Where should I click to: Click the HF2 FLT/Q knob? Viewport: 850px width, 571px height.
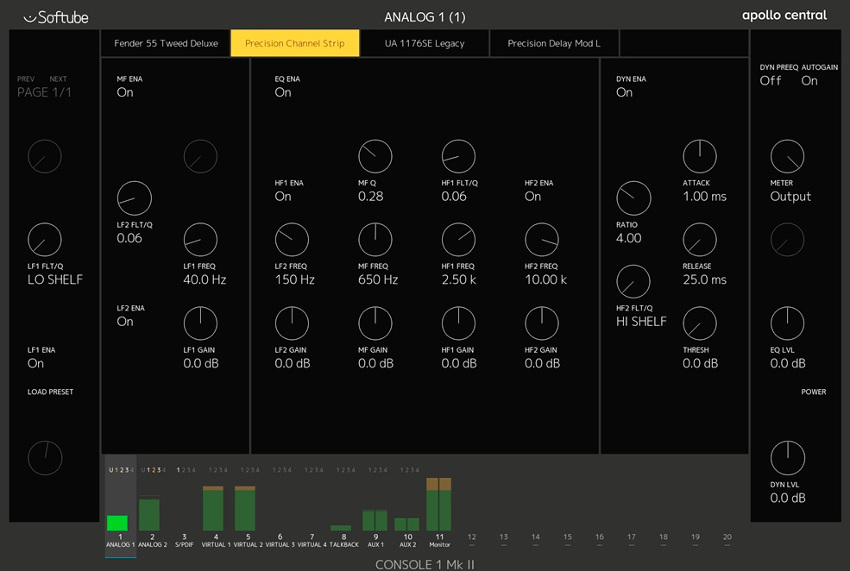633,281
